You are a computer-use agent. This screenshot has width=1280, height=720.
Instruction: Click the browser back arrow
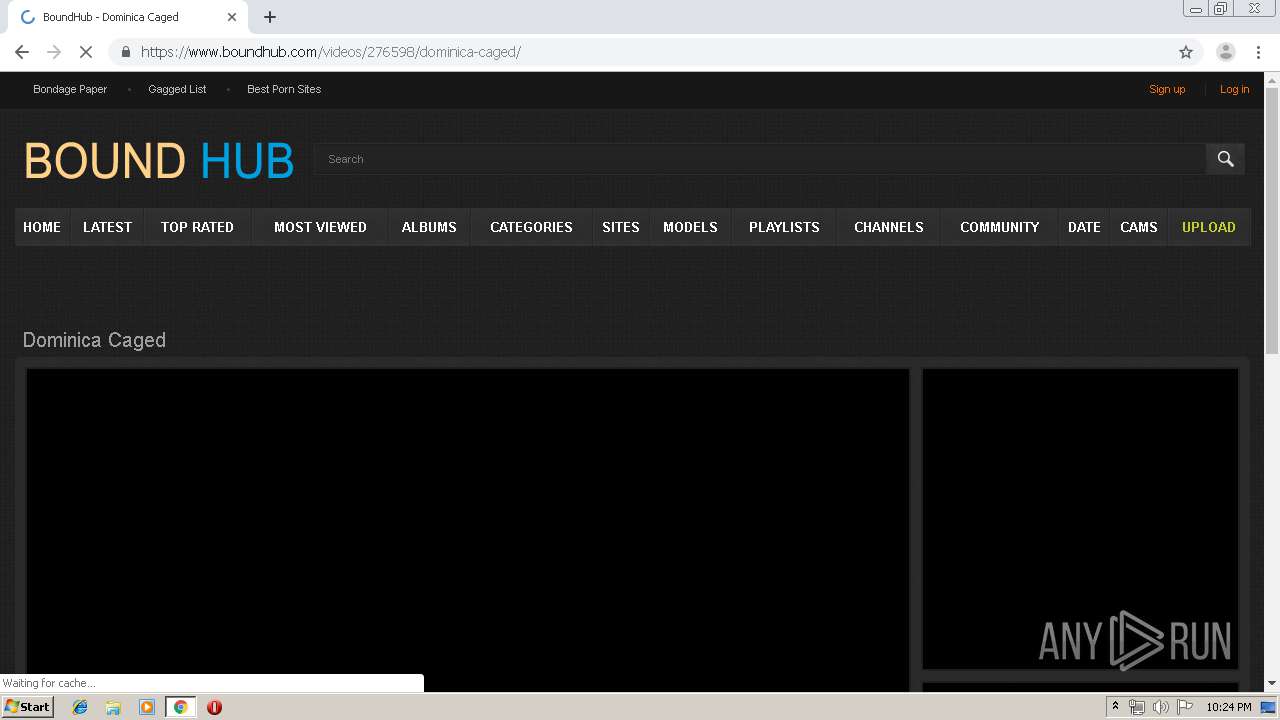pos(22,52)
